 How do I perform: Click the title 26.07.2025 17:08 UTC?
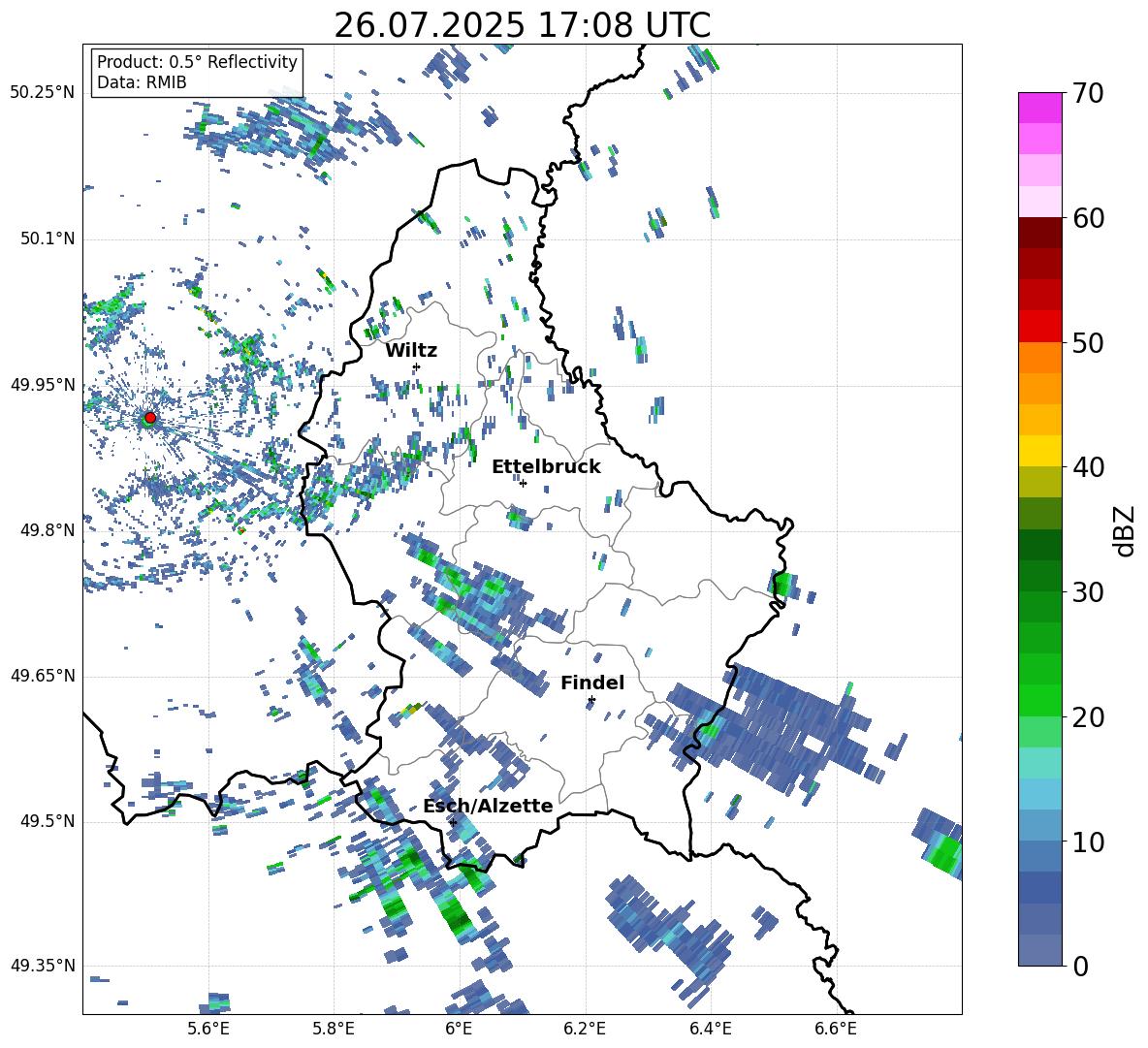(522, 25)
